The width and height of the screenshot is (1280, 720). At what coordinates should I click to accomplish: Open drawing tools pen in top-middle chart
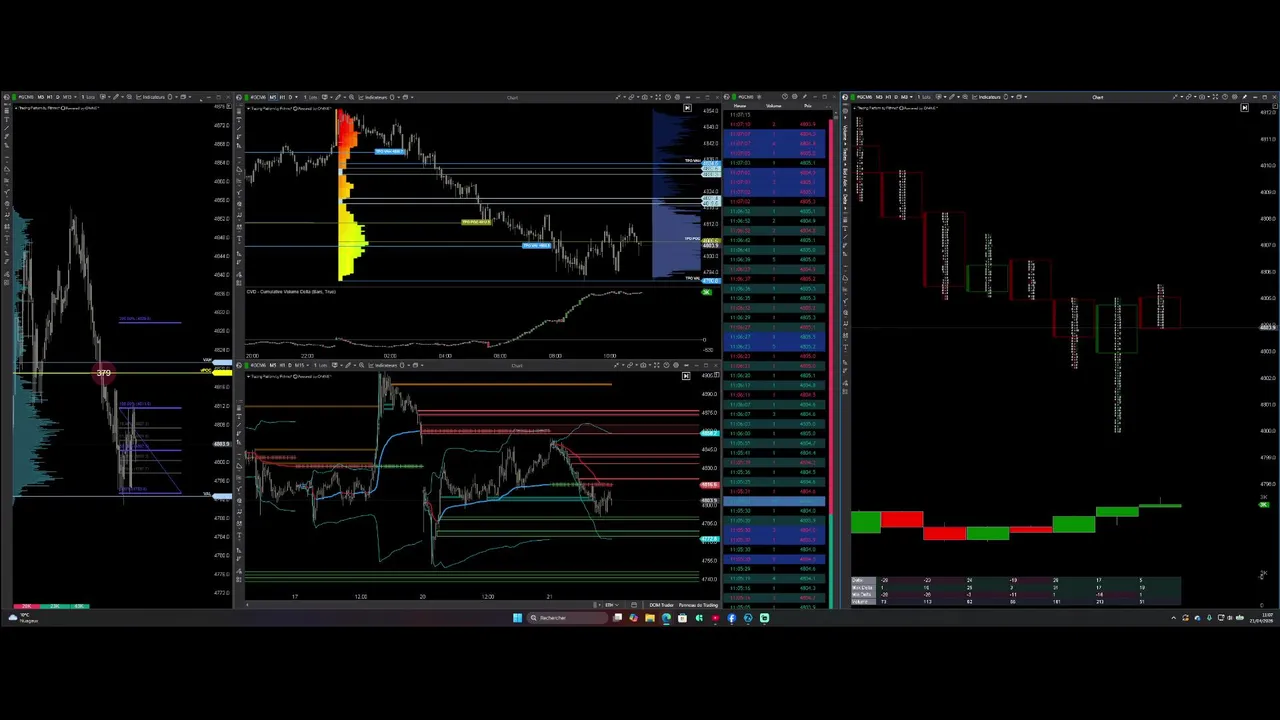tap(338, 97)
